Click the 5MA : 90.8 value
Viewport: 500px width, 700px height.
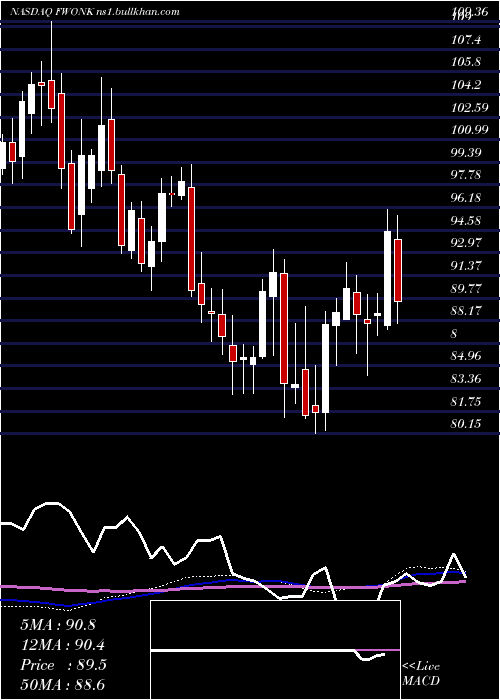(58, 625)
